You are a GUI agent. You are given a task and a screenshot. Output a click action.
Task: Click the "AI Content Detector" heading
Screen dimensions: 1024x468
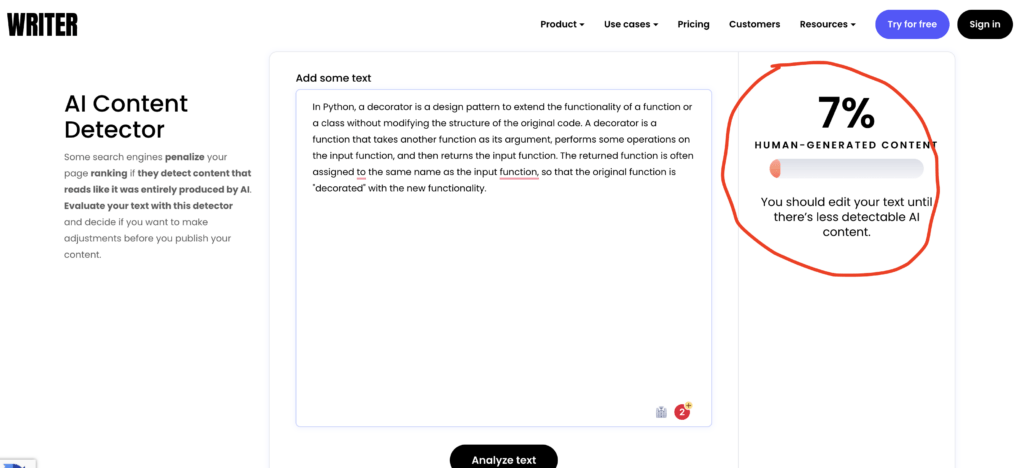tap(126, 116)
